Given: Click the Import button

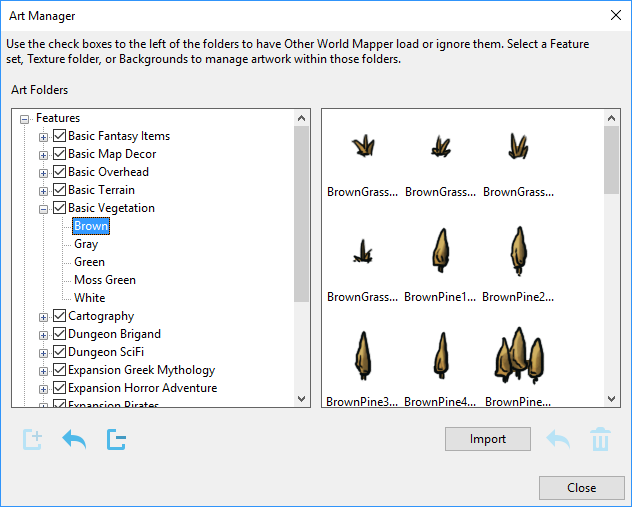Looking at the screenshot, I should (x=488, y=439).
